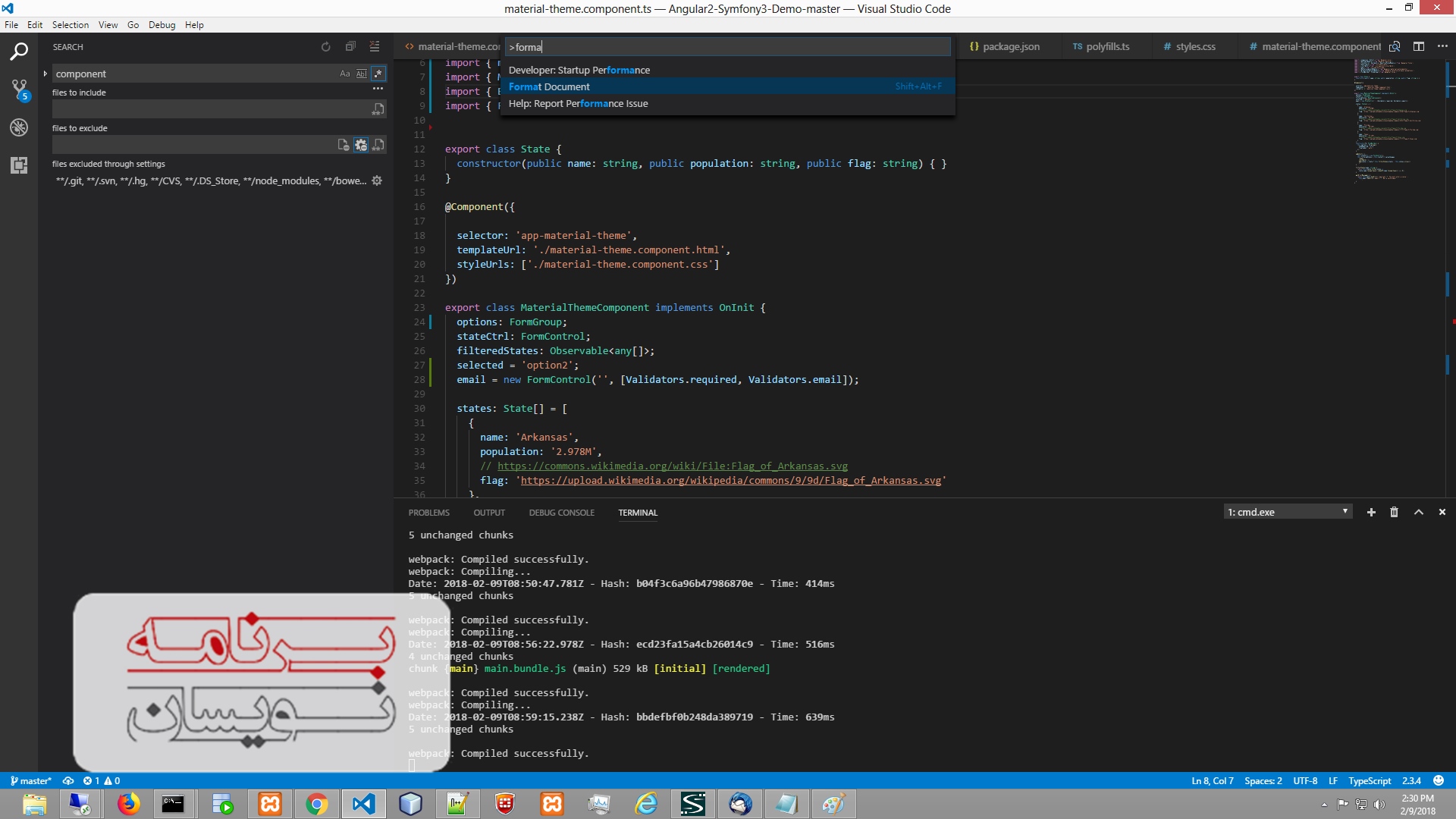Disable the regular expression search toggle
The image size is (1456, 819).
click(378, 74)
